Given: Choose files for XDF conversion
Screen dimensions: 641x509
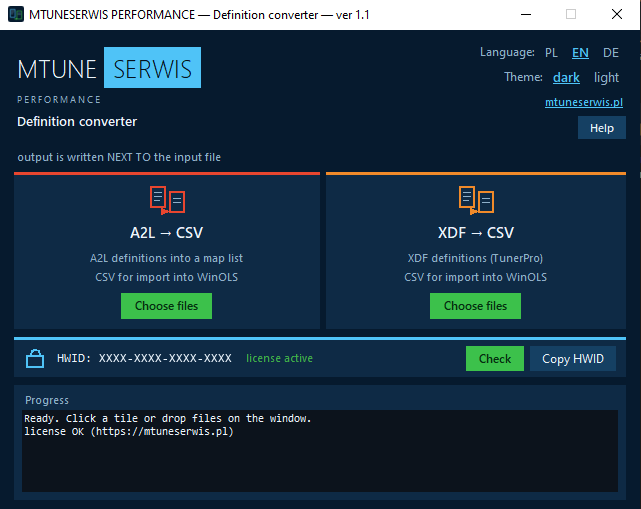Looking at the screenshot, I should (475, 306).
